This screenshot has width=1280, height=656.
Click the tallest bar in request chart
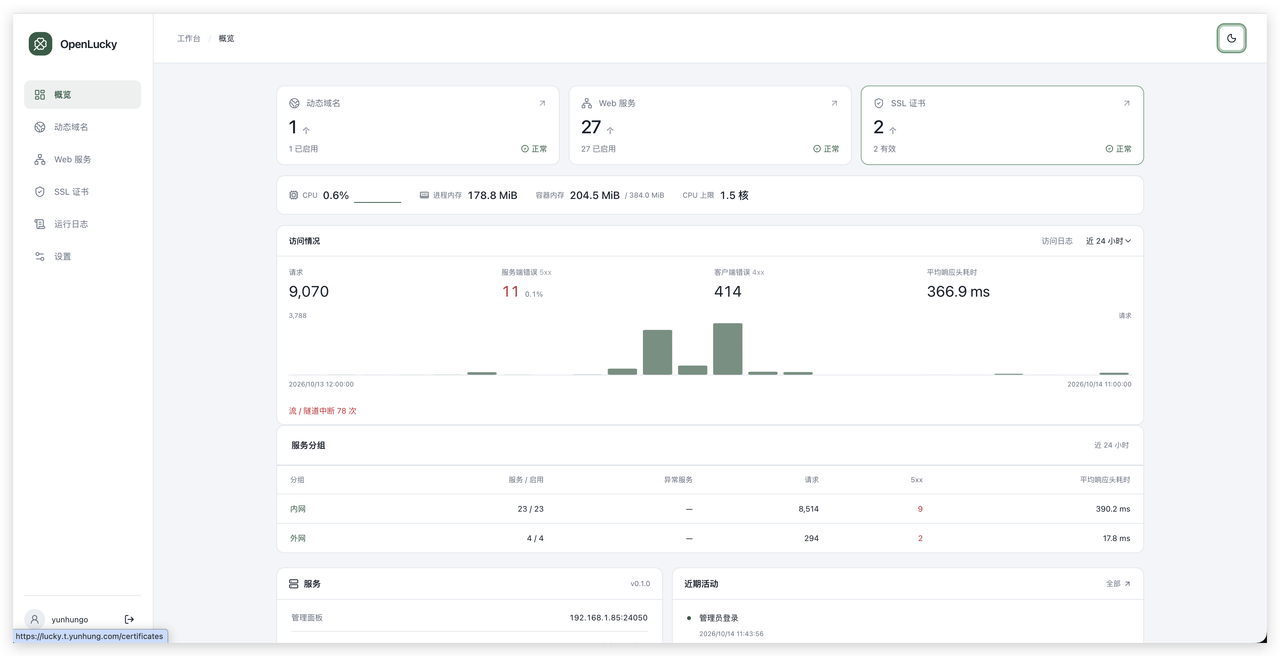pos(728,349)
